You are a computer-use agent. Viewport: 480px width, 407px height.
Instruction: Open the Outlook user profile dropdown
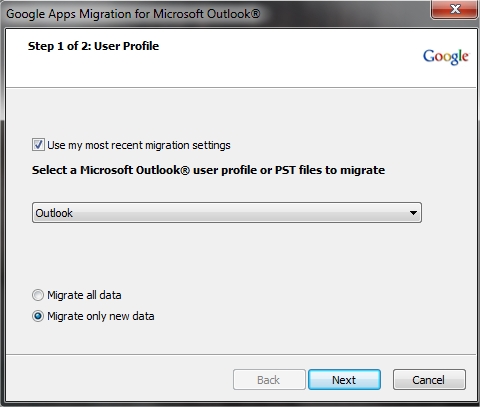pyautogui.click(x=227, y=213)
